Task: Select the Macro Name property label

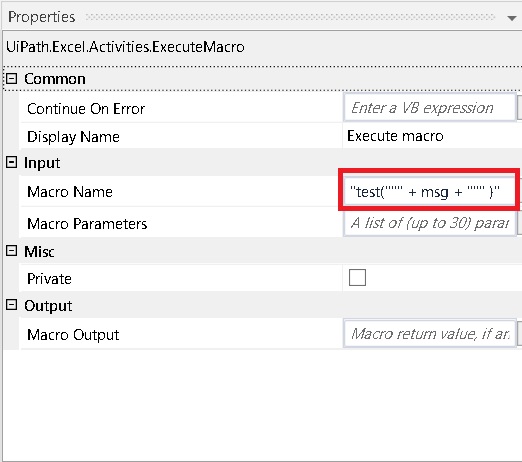Action: tap(70, 192)
